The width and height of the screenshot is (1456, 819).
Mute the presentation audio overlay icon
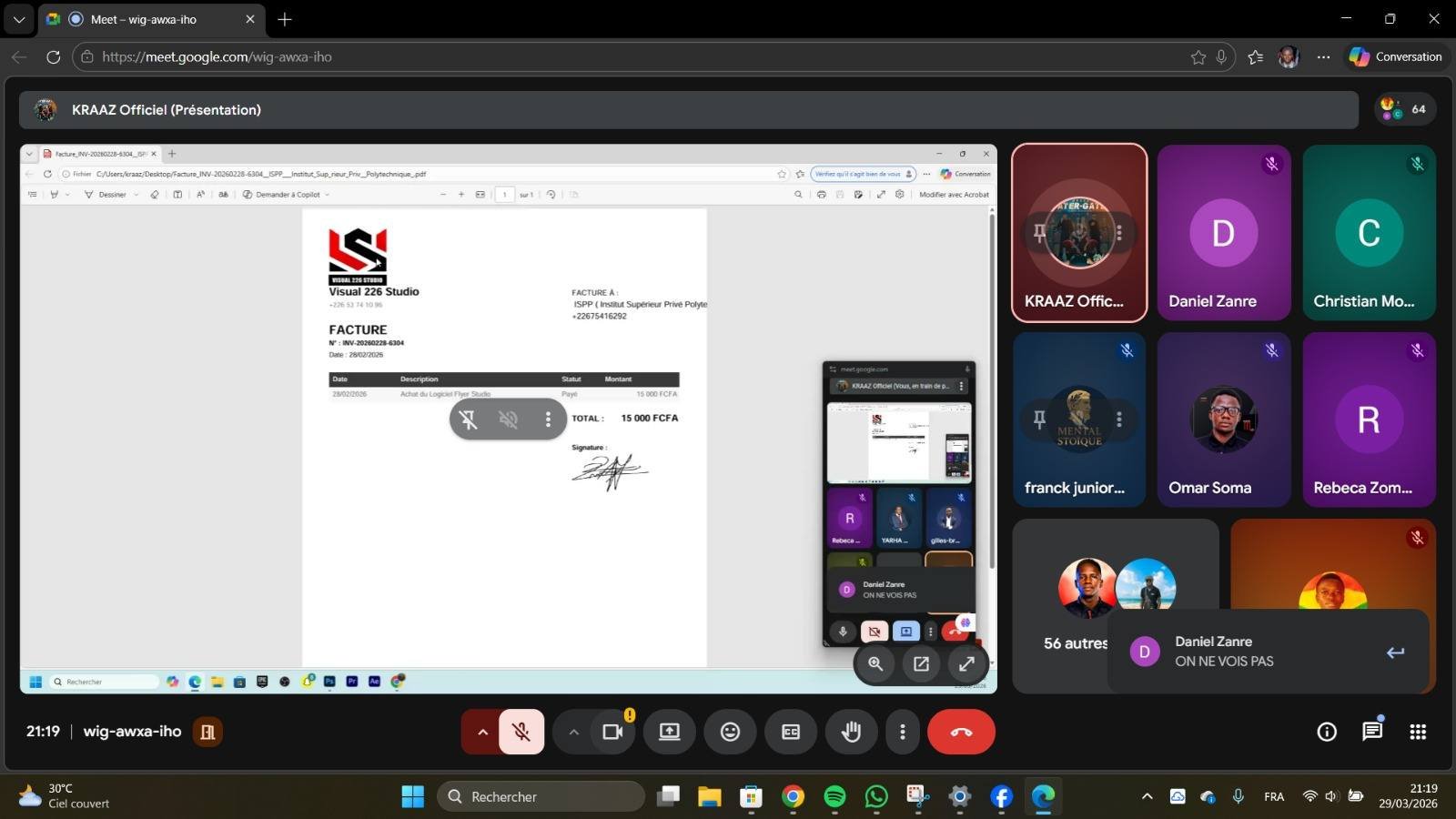(x=509, y=419)
